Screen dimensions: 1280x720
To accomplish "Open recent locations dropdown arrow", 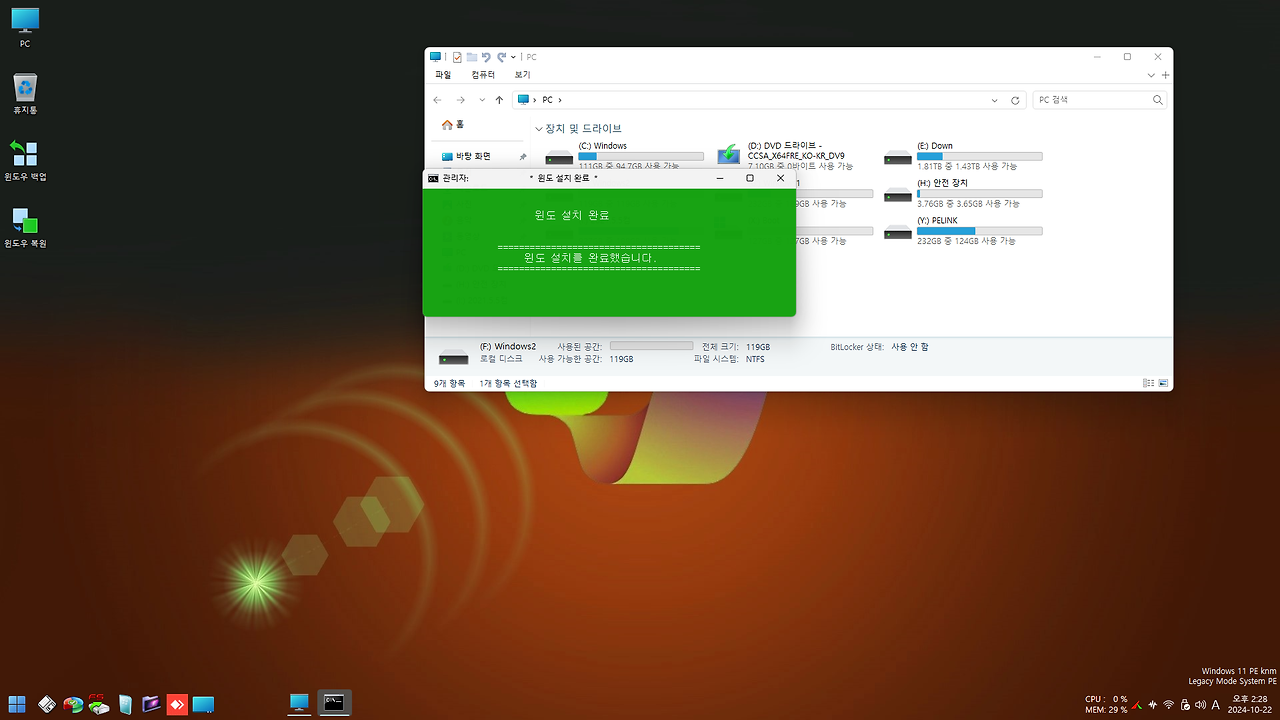I will 482,100.
